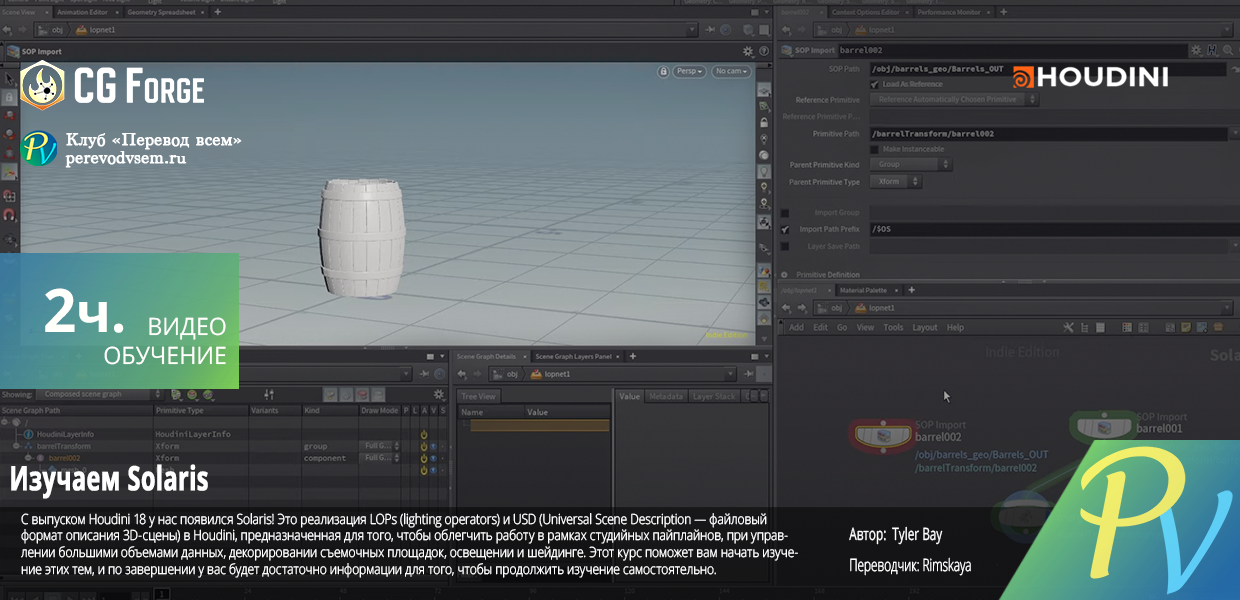Select the Tree View tab
The width and height of the screenshot is (1240, 600).
pyautogui.click(x=479, y=396)
